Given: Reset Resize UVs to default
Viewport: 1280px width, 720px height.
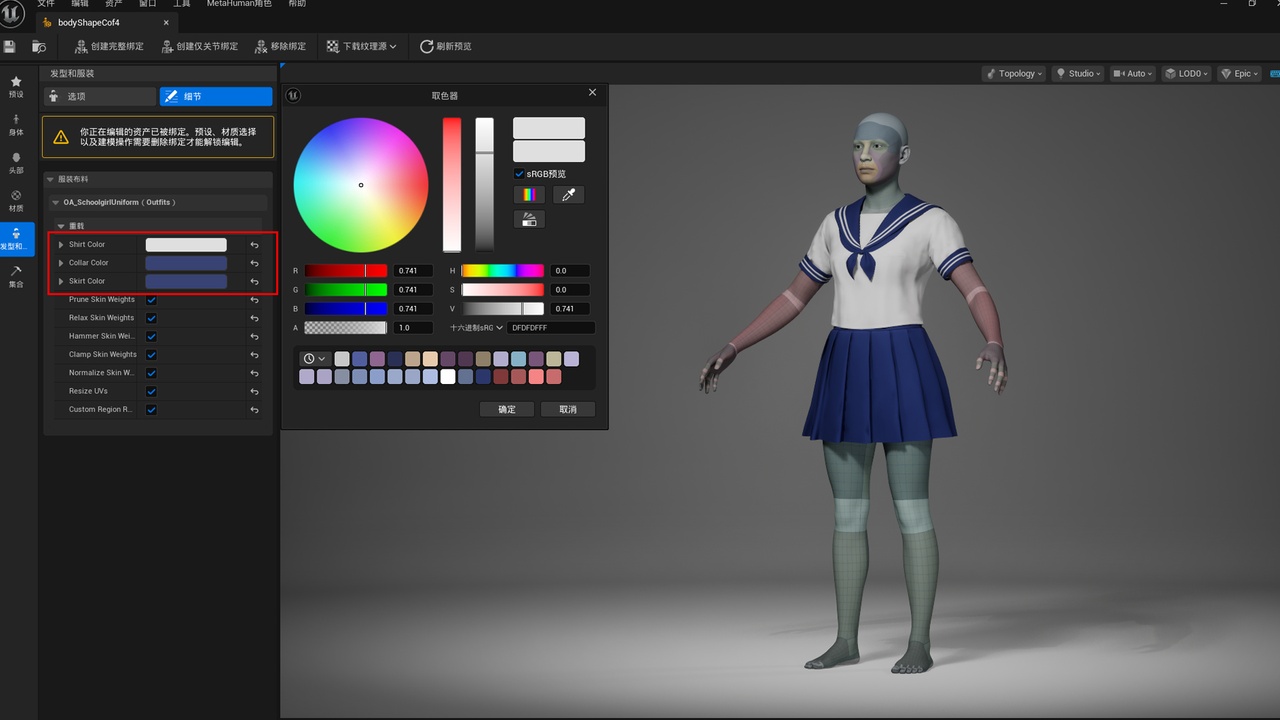Looking at the screenshot, I should click(254, 392).
